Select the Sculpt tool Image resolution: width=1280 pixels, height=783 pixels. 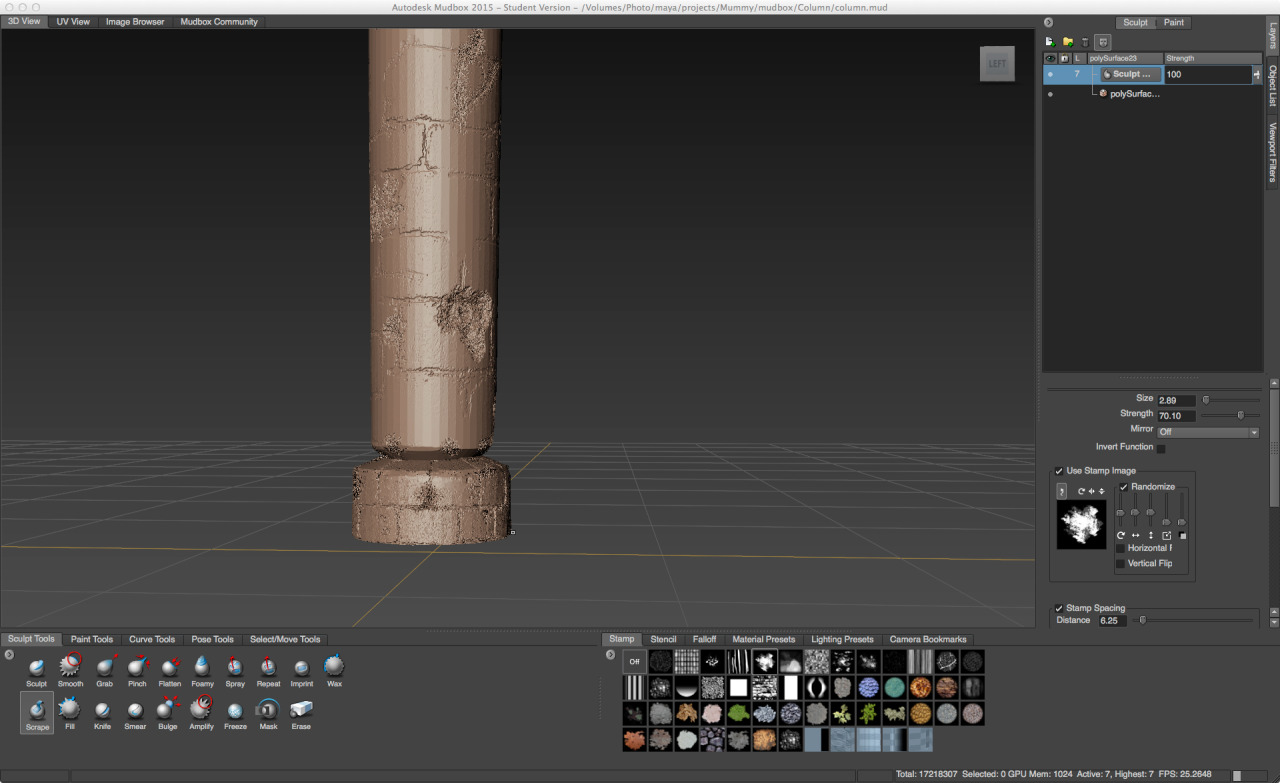pyautogui.click(x=37, y=670)
